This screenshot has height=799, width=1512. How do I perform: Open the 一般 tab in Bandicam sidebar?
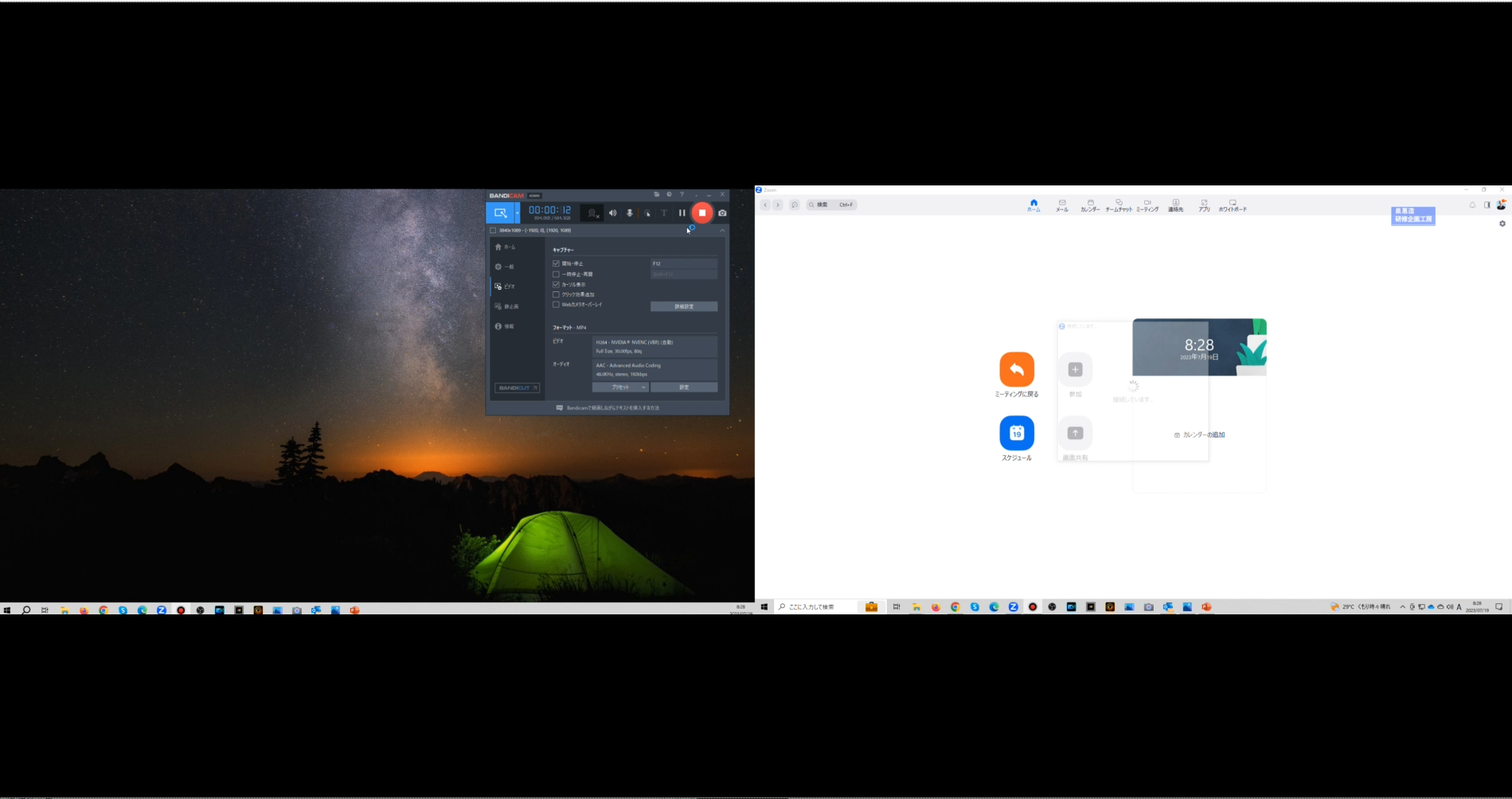pos(505,267)
